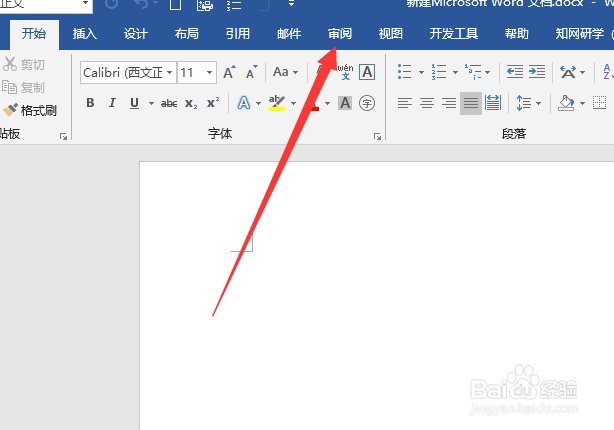Image resolution: width=614 pixels, height=430 pixels.
Task: Toggle Italic formatting
Action: [112, 103]
